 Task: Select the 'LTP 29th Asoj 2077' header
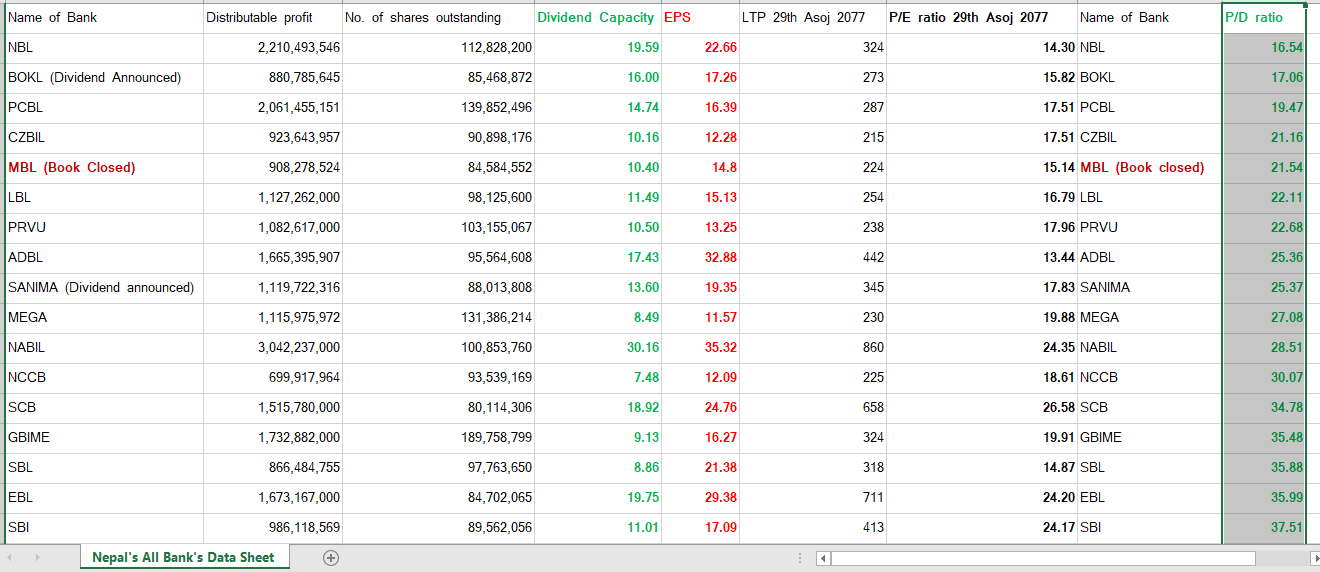pyautogui.click(x=813, y=17)
